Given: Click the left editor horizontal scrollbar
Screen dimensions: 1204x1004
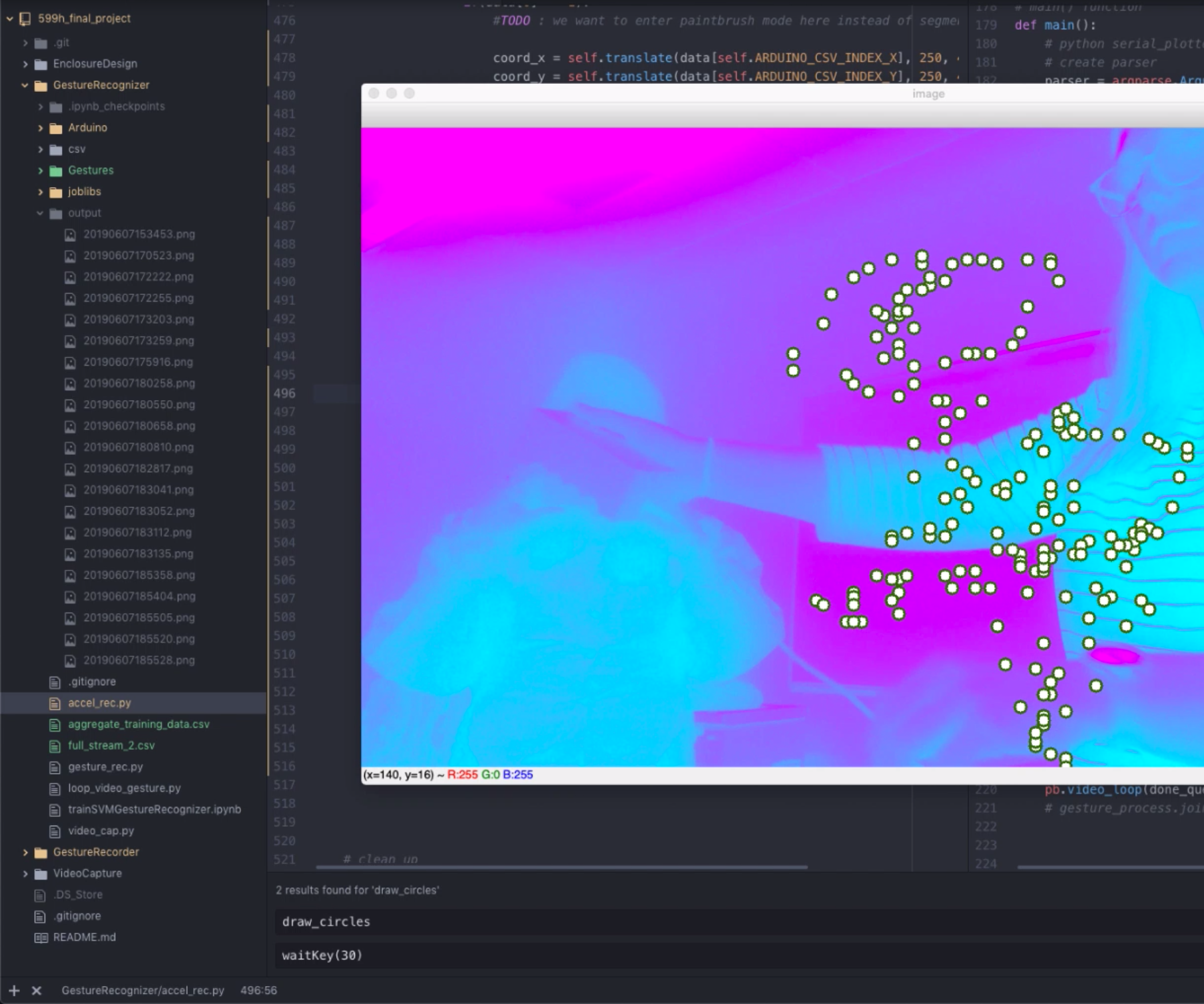Looking at the screenshot, I should point(561,867).
